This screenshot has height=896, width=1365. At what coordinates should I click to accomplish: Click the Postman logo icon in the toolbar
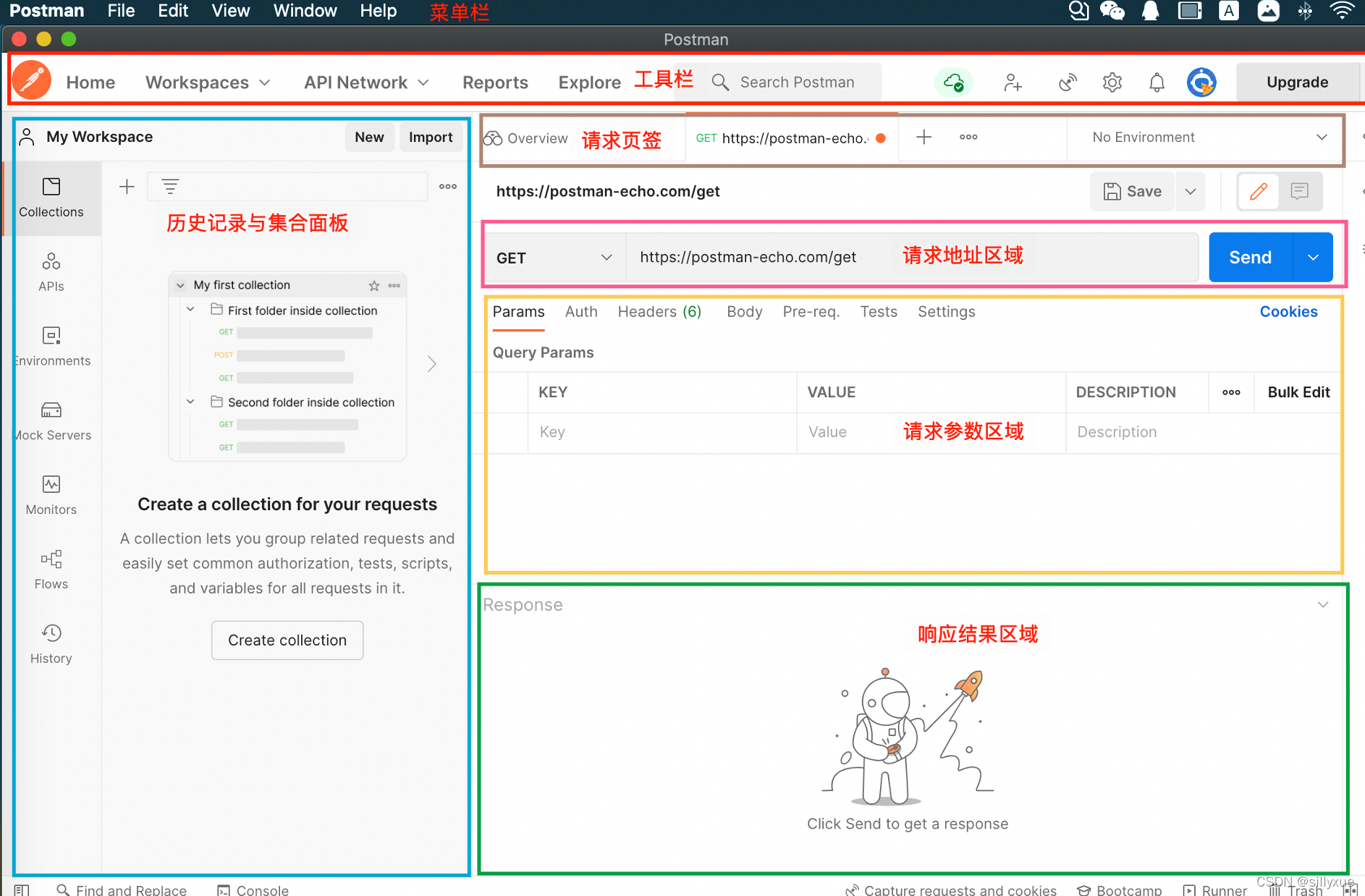coord(32,81)
